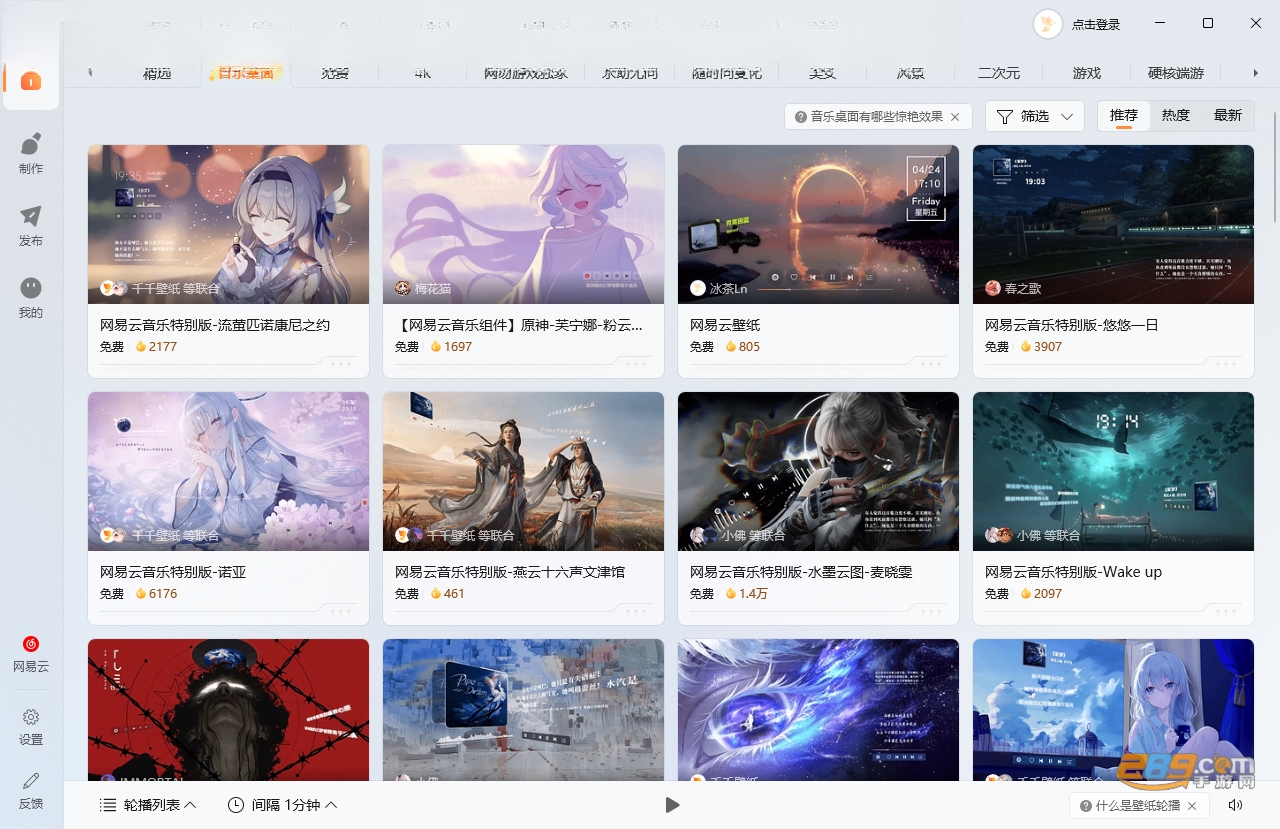Show more category tabs with right arrow

(1256, 73)
